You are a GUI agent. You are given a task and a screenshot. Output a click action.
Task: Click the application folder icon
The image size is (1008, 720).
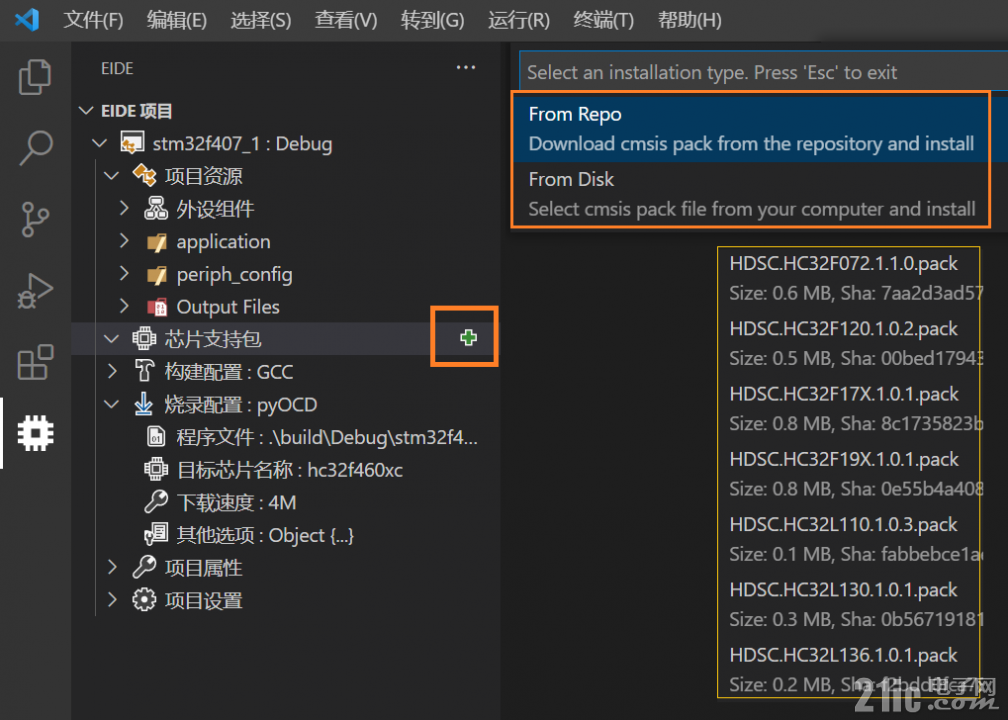156,242
